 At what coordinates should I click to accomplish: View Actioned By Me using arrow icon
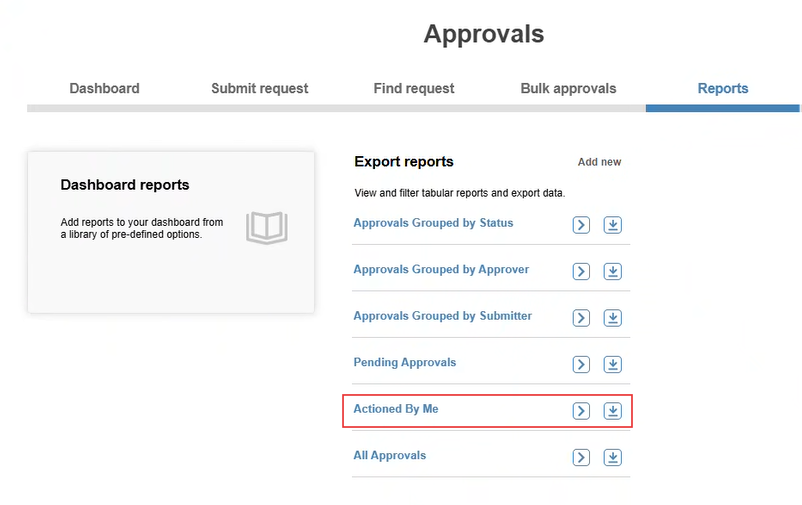[581, 411]
